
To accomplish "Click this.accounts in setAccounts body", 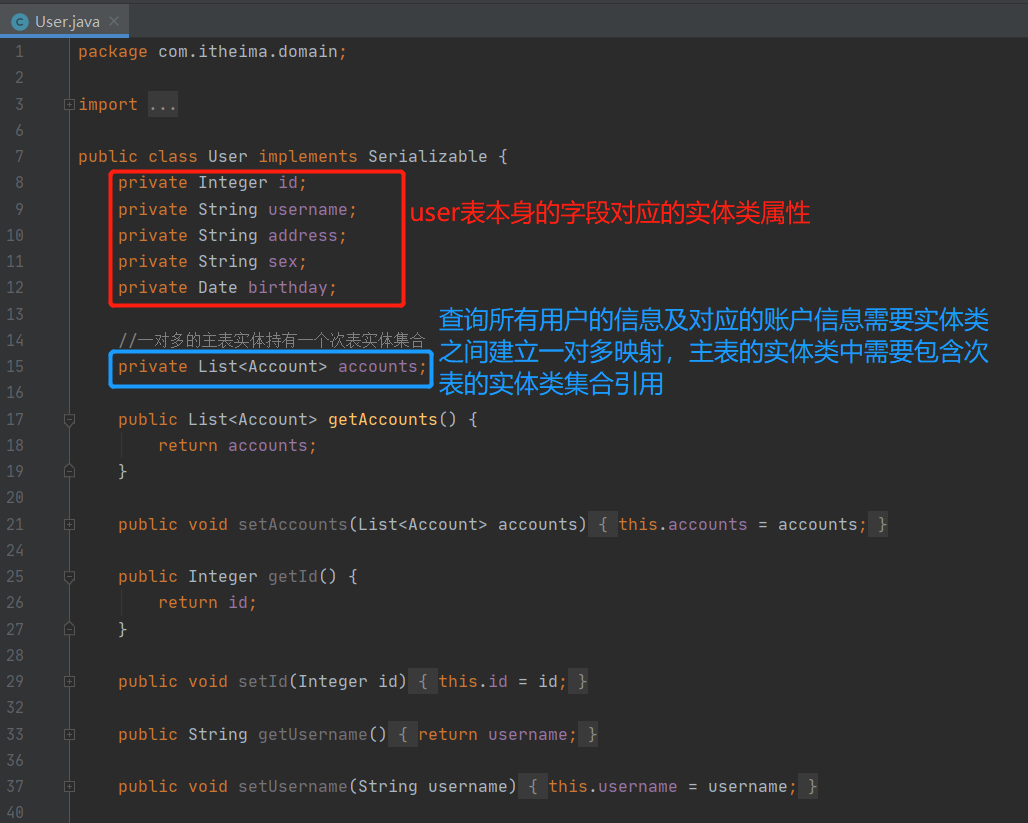I will click(682, 525).
